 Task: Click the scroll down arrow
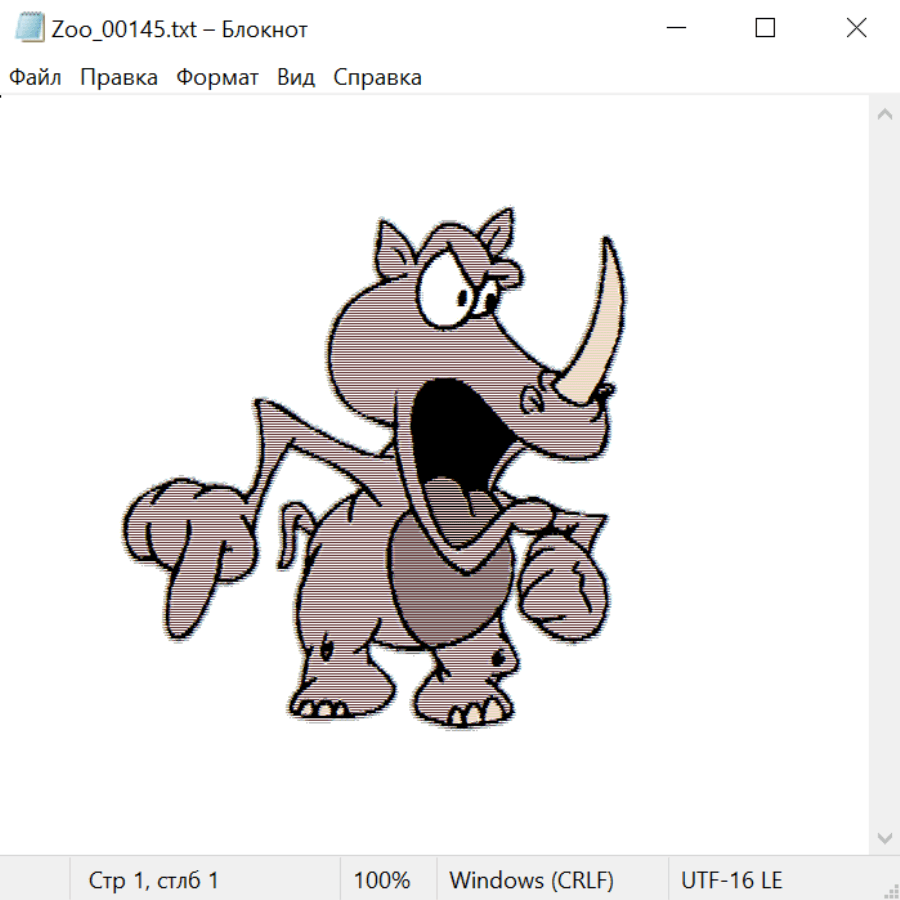884,837
